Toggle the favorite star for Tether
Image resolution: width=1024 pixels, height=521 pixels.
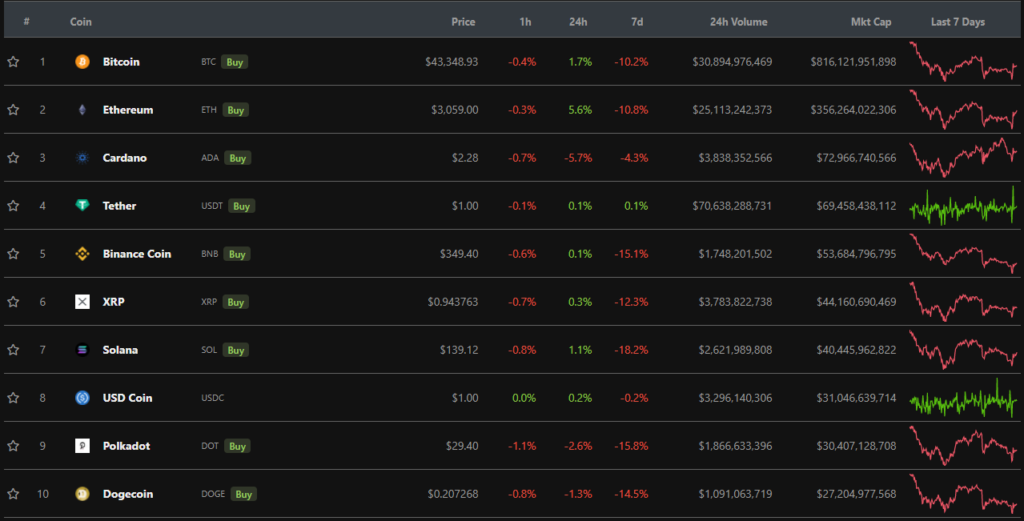coord(13,206)
